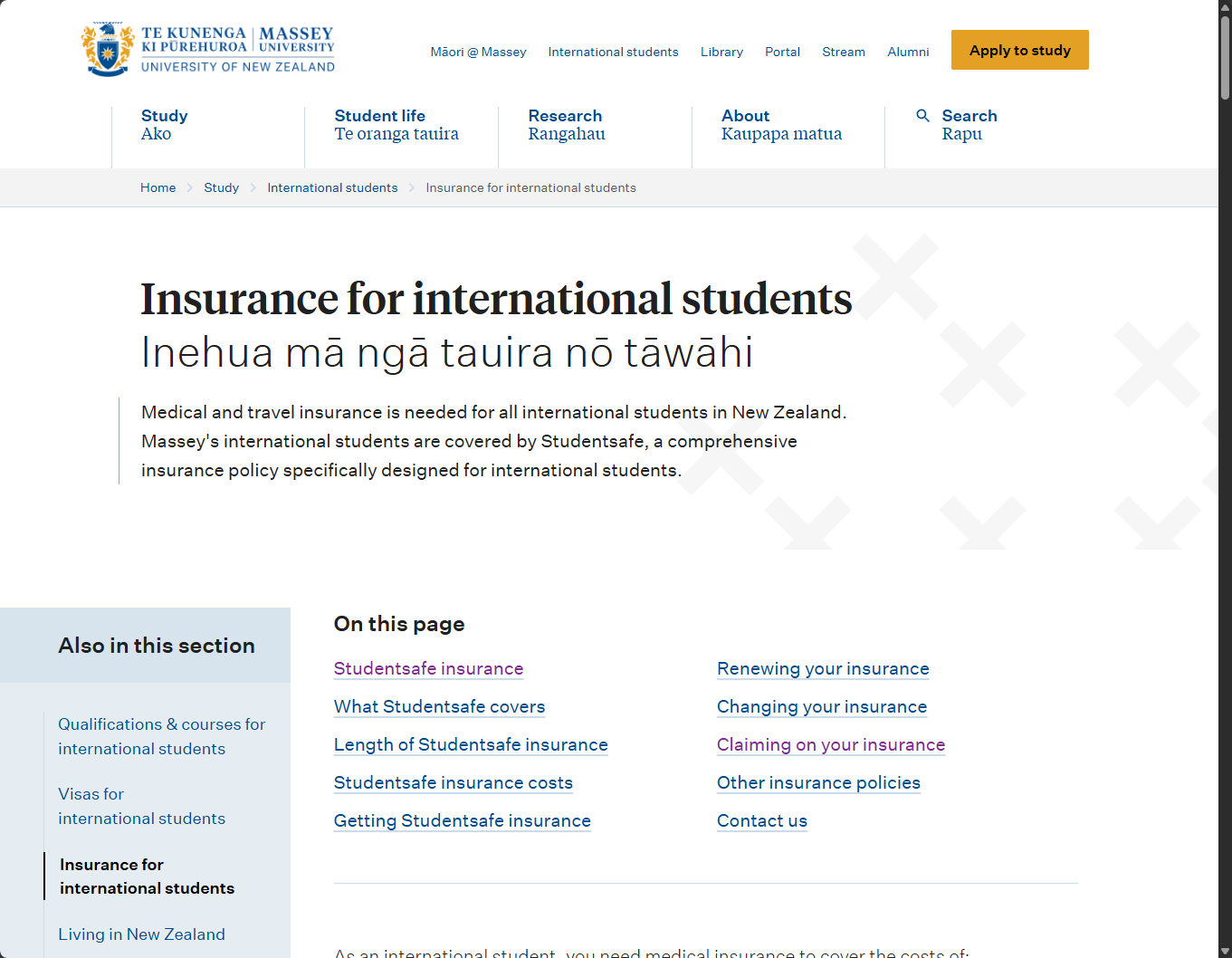Open the About Kaupapa matua menu
The image size is (1232, 958).
(x=781, y=125)
